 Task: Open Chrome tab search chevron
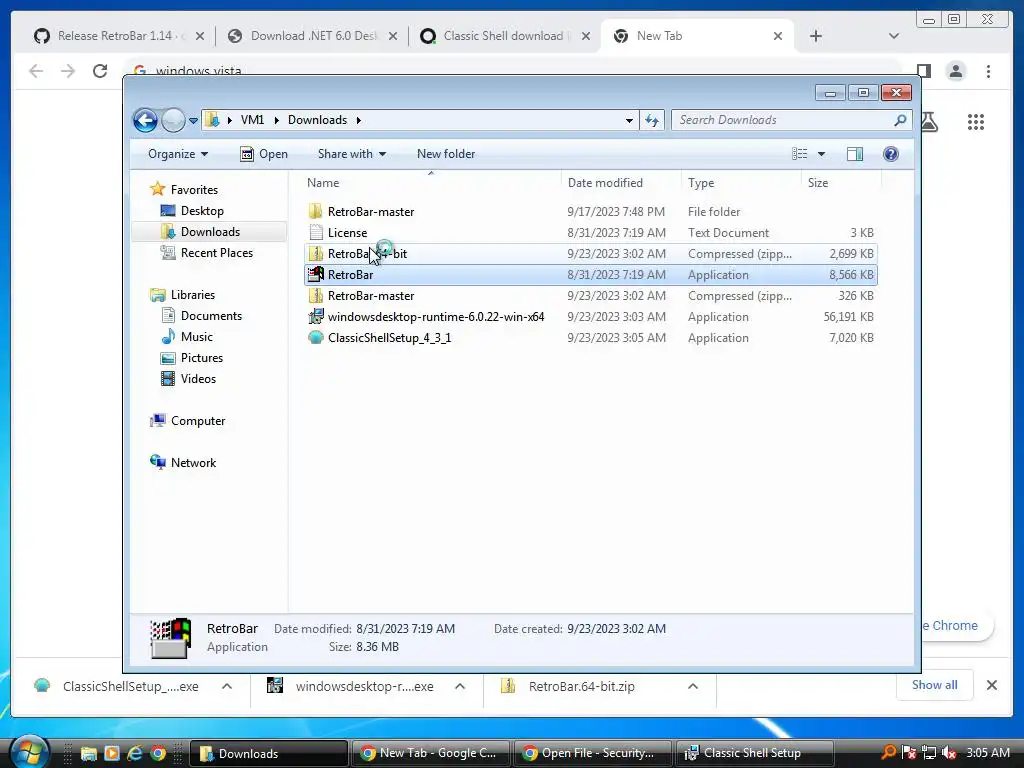(x=894, y=36)
